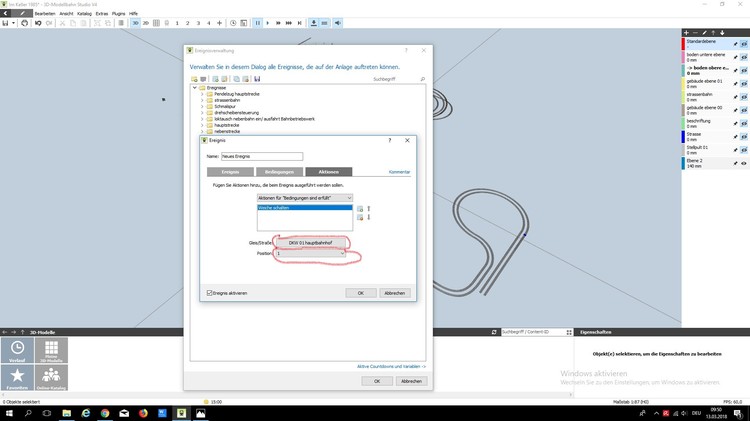The width and height of the screenshot is (750, 421).
Task: Click the layer edit pencil icon
Action: tap(705, 33)
